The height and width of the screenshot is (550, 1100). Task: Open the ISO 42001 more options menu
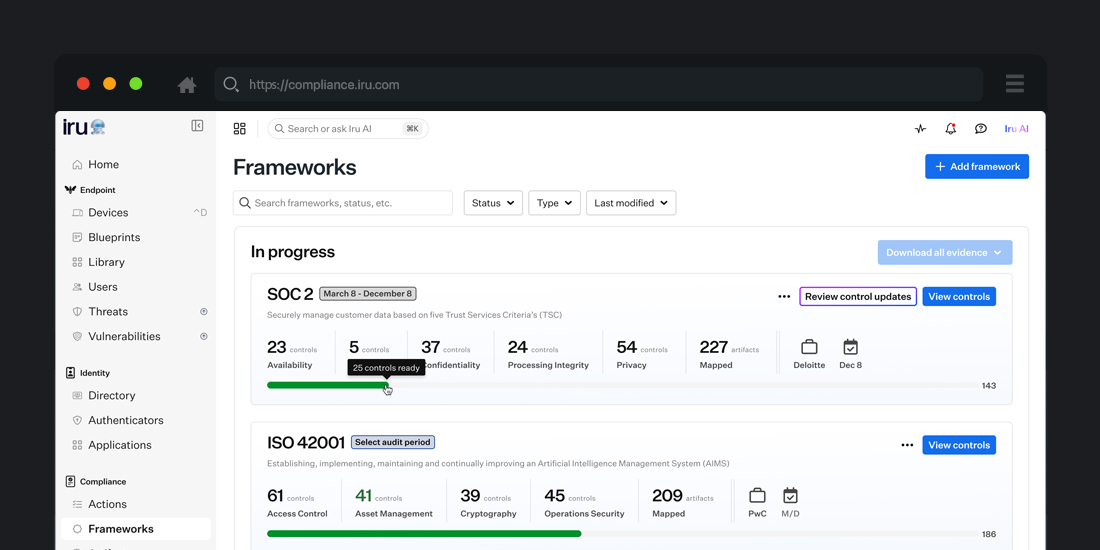click(x=907, y=445)
